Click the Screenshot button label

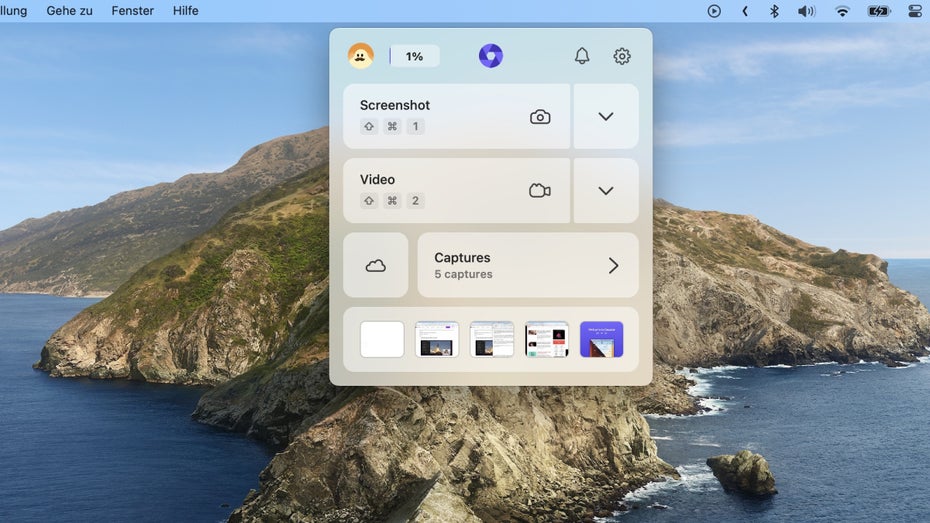[395, 105]
